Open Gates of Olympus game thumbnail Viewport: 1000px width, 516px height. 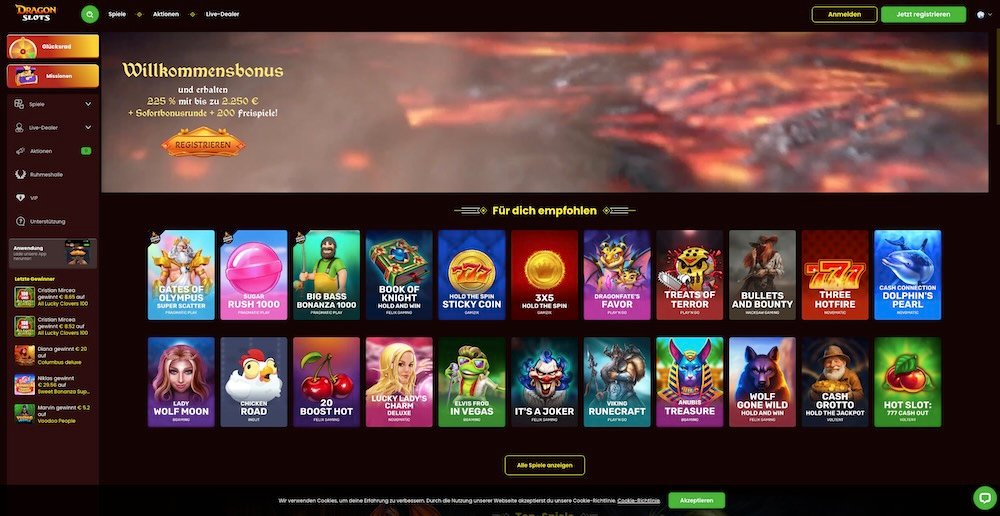point(181,275)
